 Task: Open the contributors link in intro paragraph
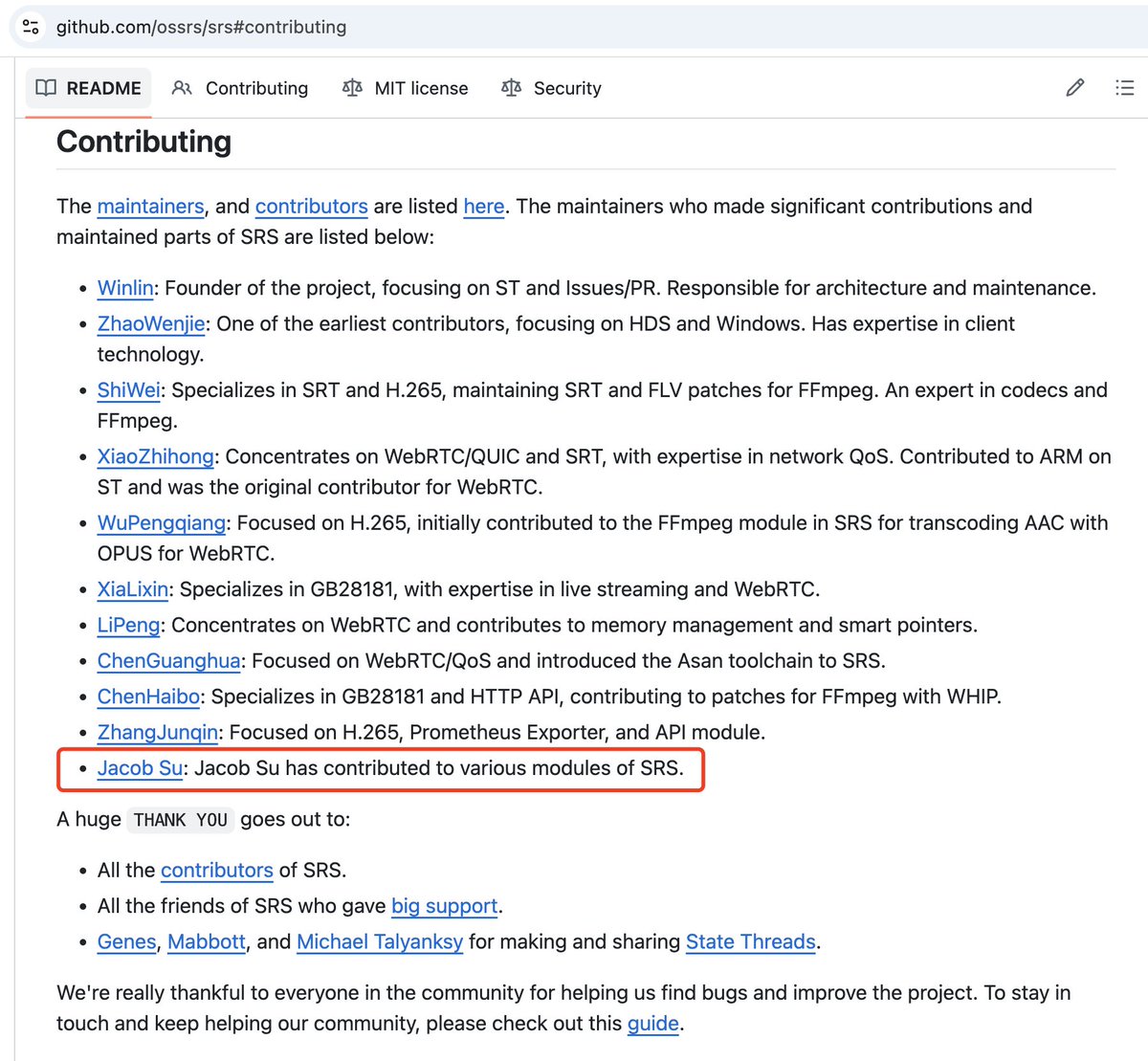click(311, 207)
